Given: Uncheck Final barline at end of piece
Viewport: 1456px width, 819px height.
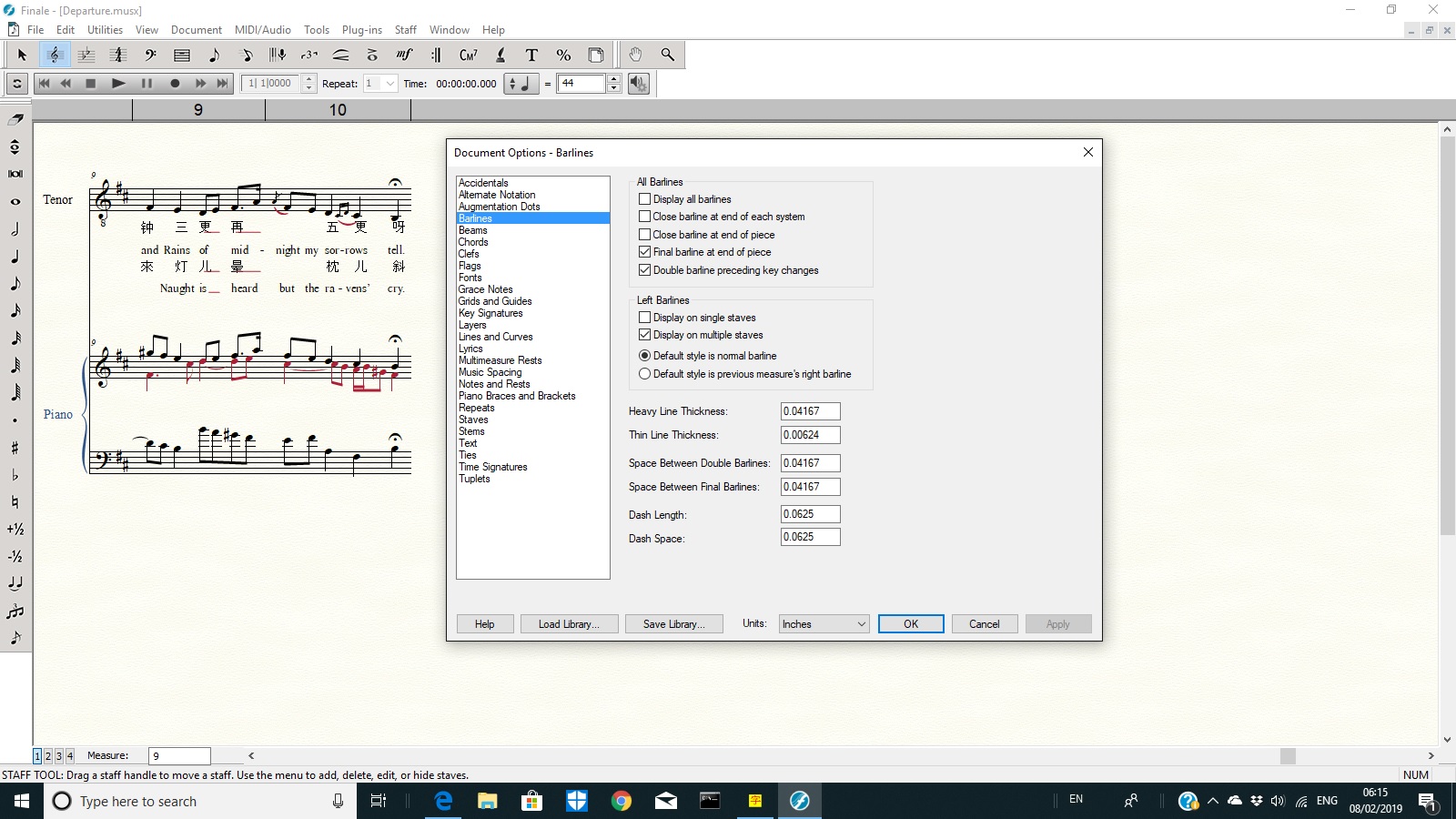Looking at the screenshot, I should (645, 252).
